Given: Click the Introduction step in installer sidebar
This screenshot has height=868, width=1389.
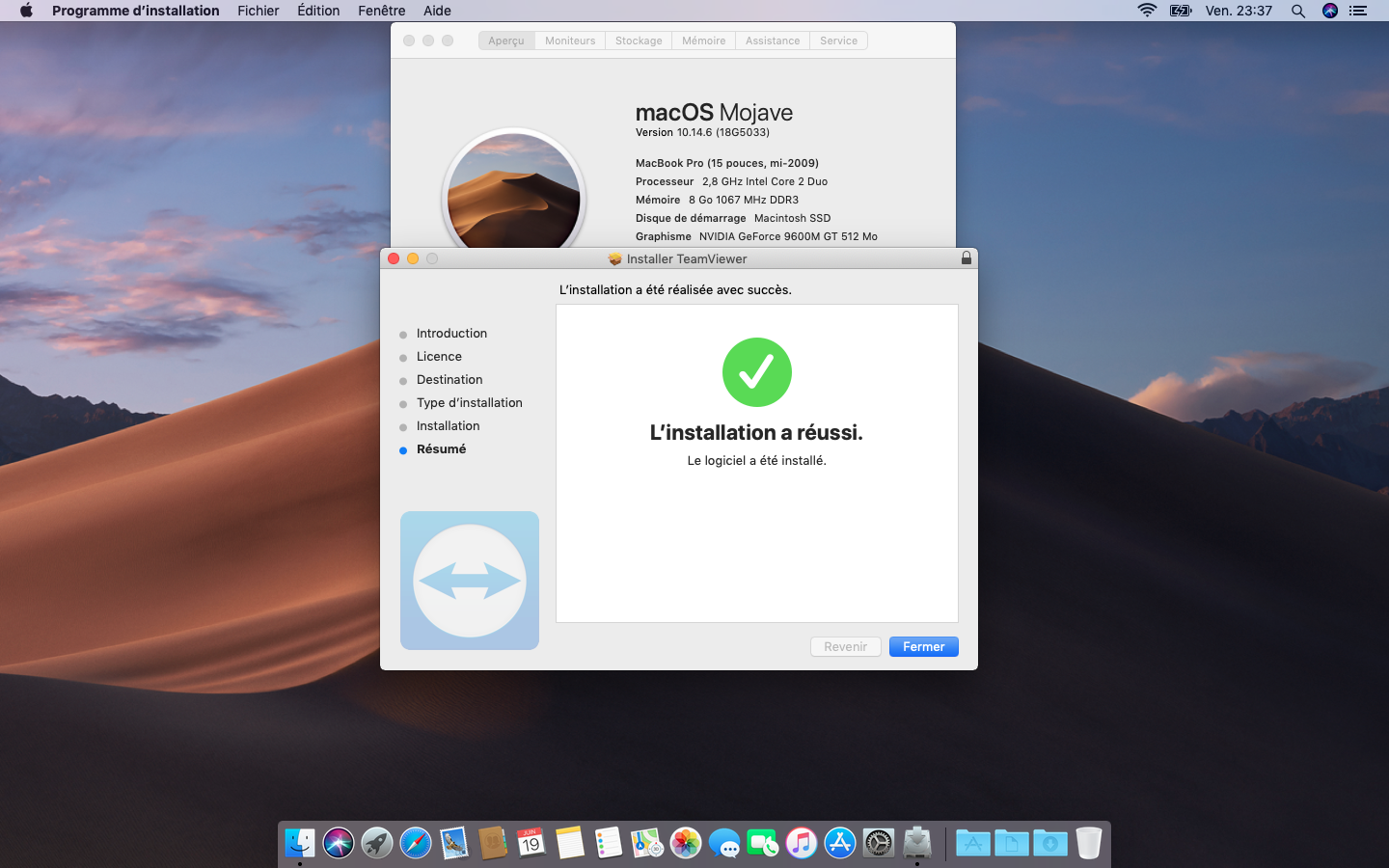Looking at the screenshot, I should (x=451, y=334).
